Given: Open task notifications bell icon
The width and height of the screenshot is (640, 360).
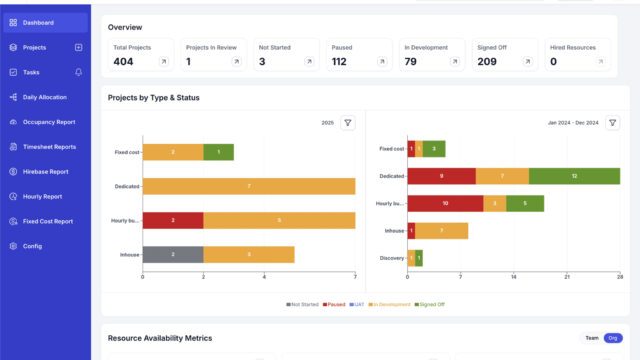Looking at the screenshot, I should pos(78,72).
